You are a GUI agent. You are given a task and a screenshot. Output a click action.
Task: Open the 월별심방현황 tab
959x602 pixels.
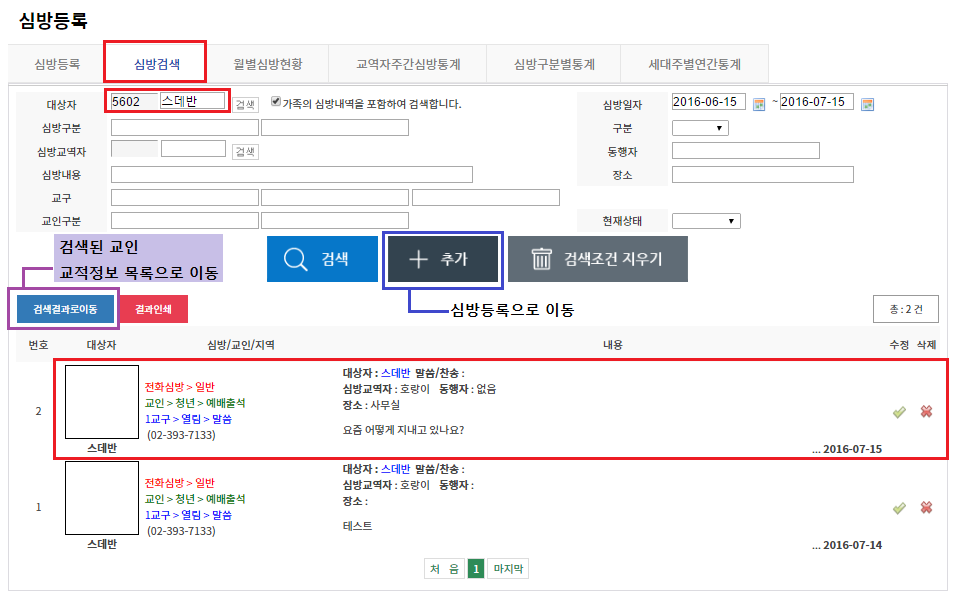pos(268,64)
